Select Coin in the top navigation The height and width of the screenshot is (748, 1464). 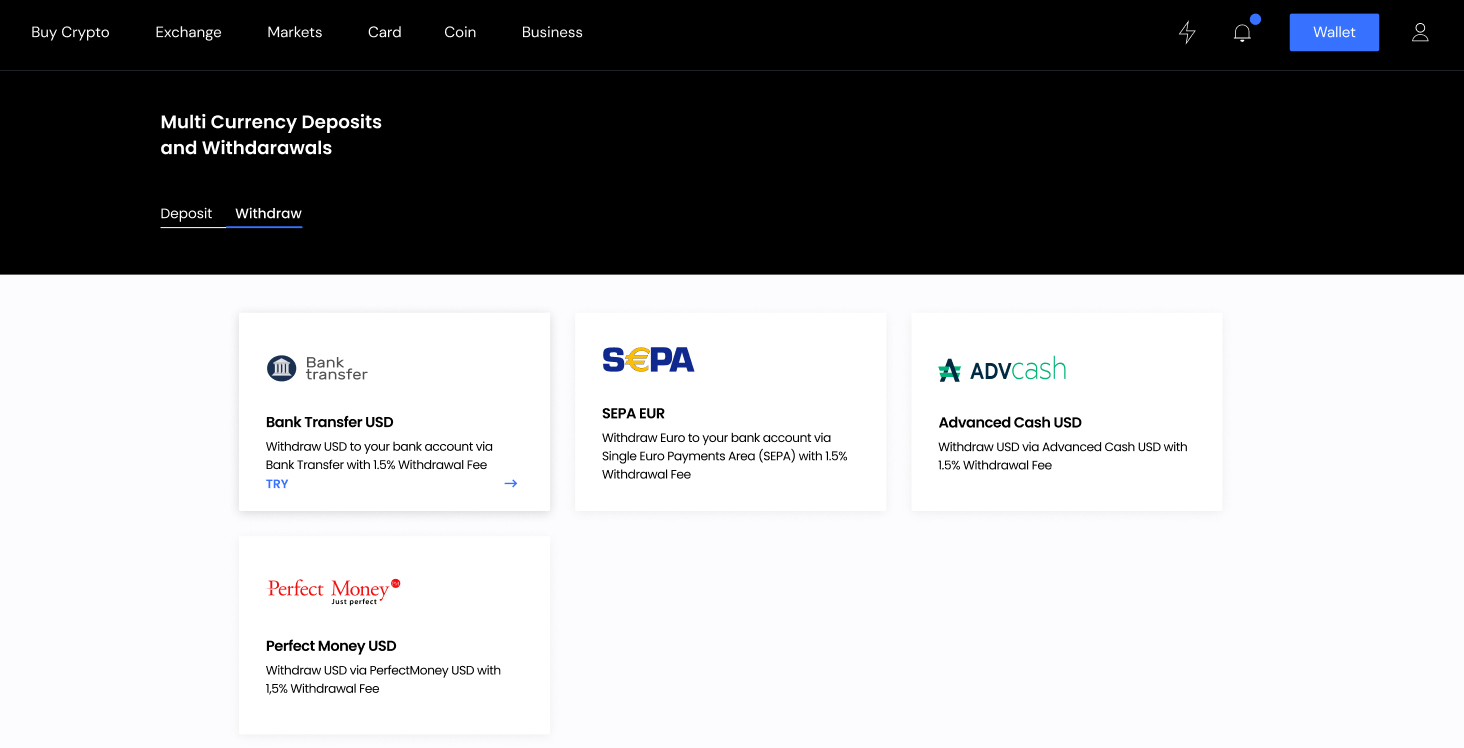click(x=460, y=32)
